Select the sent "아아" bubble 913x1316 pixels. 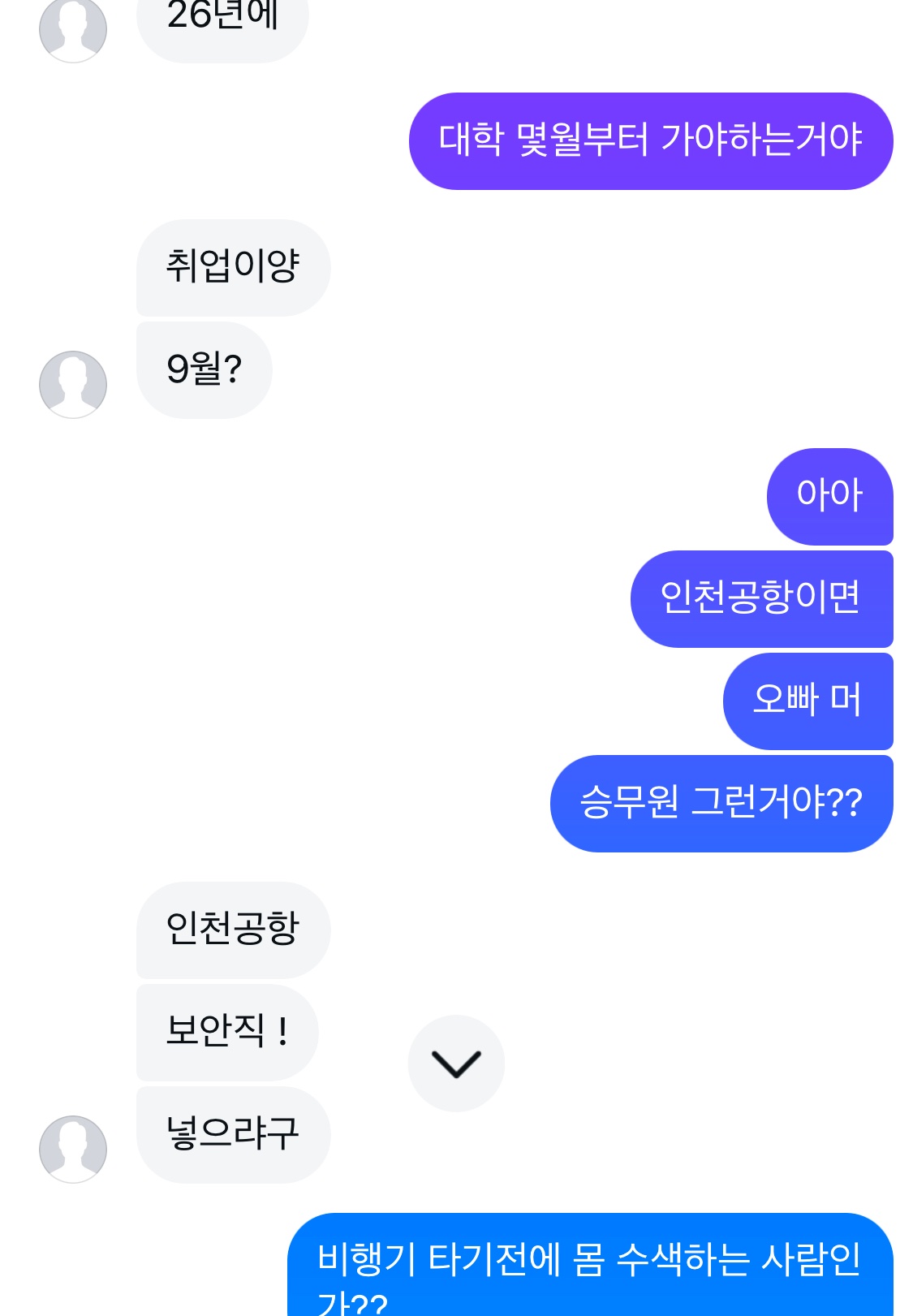pyautogui.click(x=829, y=495)
